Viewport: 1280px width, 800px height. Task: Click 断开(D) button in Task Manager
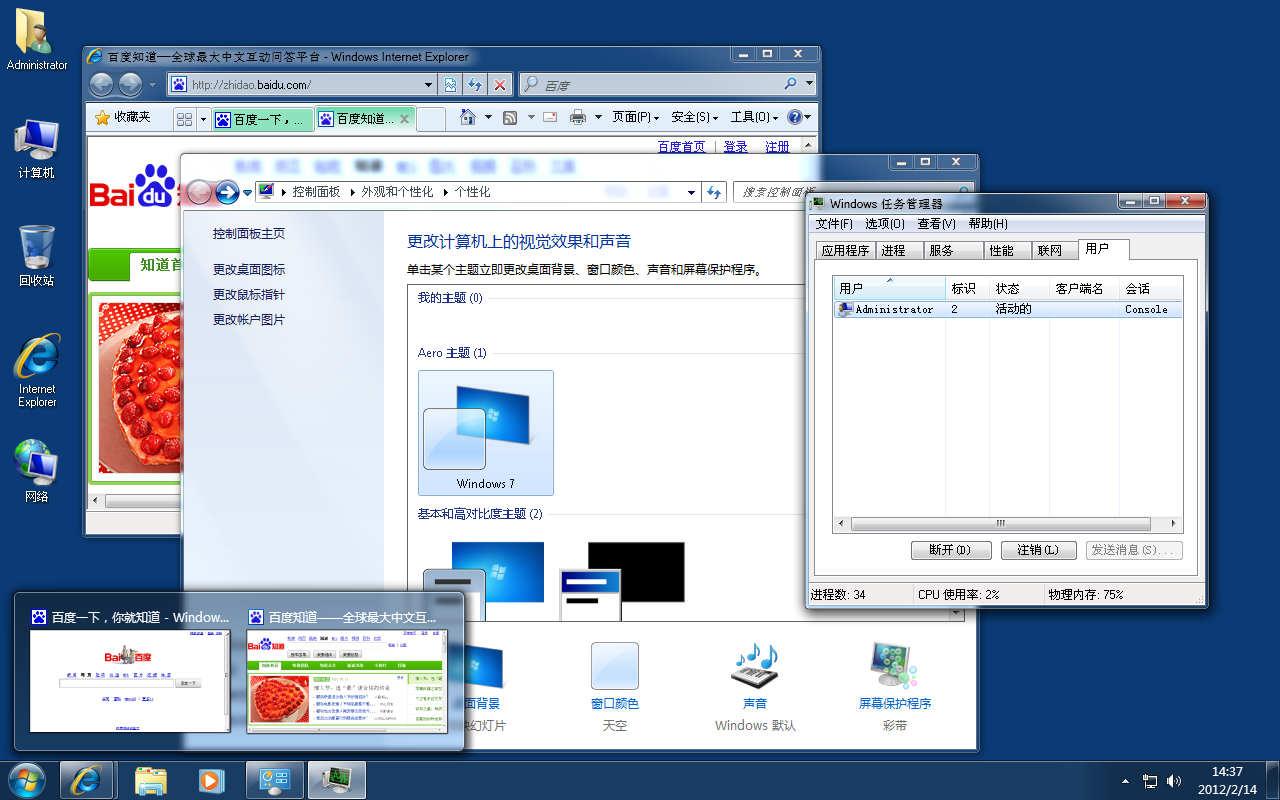tap(951, 550)
